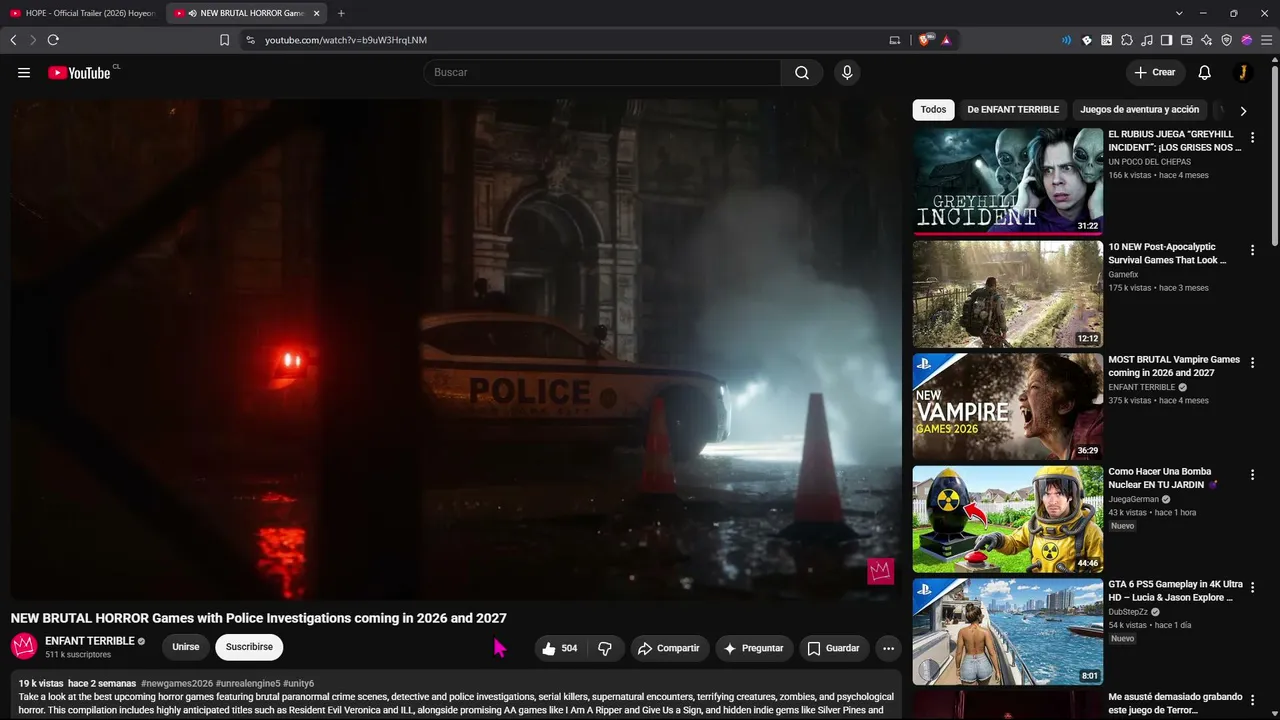Reload the current page

click(x=53, y=40)
